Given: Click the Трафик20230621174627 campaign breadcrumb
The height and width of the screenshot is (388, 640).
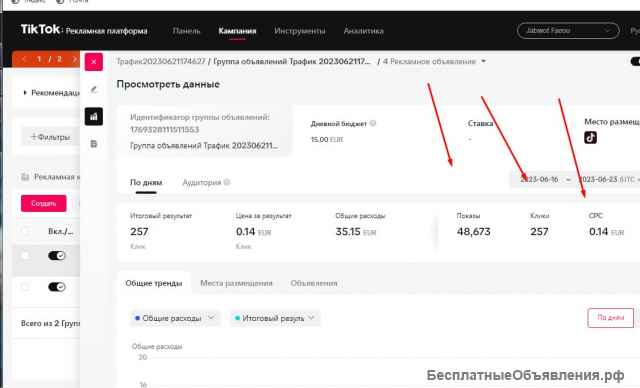Looking at the screenshot, I should pos(161,62).
